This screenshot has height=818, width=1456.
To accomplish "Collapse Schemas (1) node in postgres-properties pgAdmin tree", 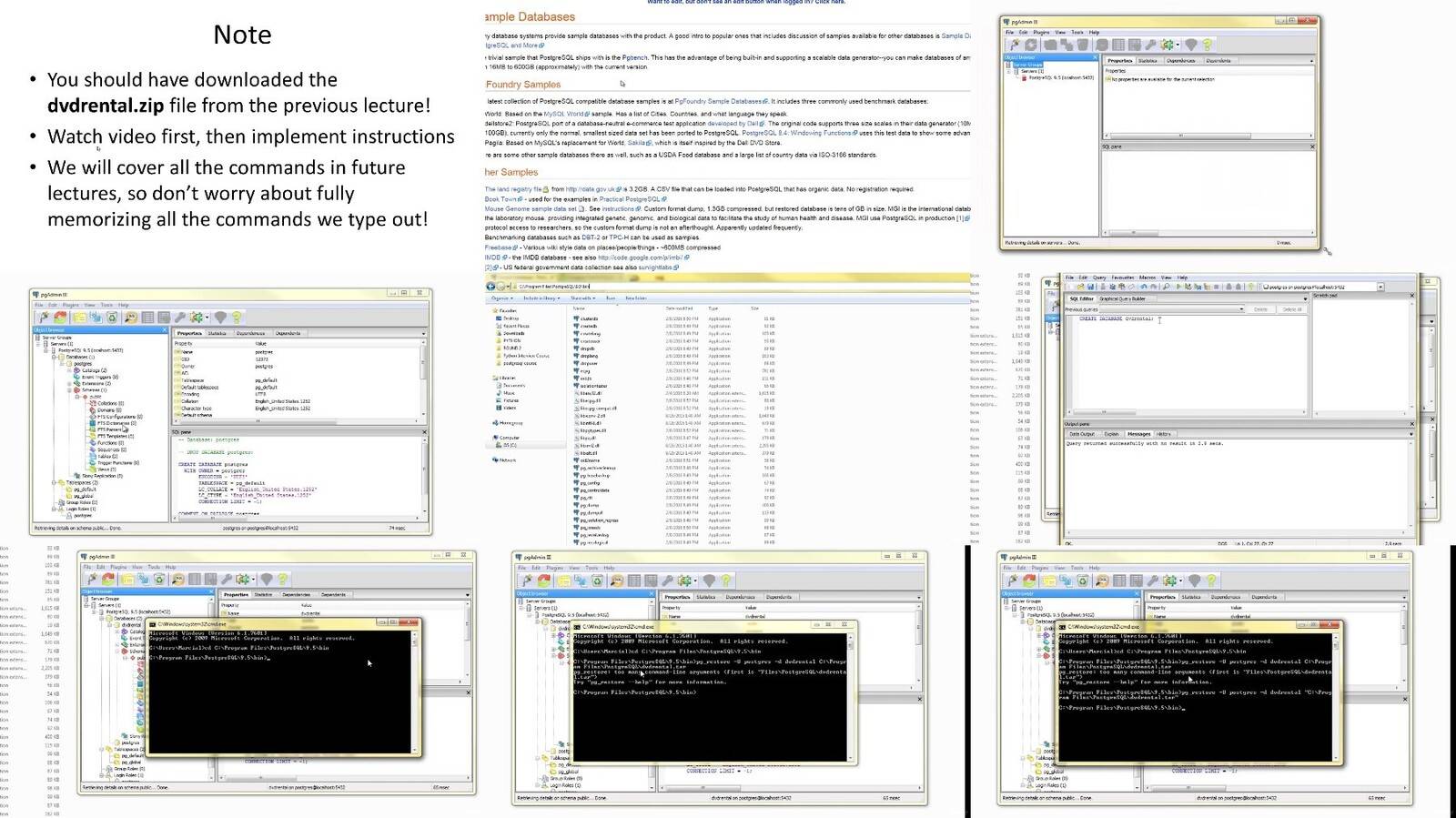I will (69, 390).
